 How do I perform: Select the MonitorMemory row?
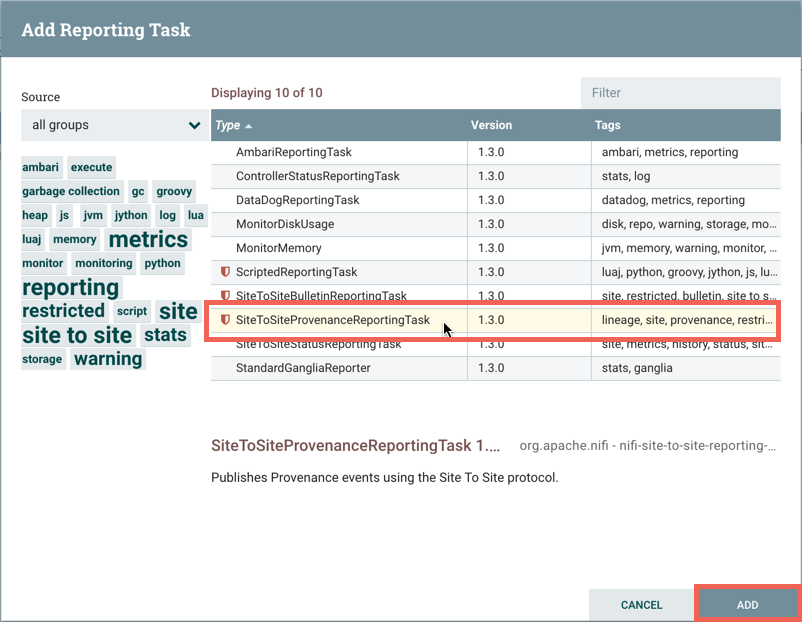point(496,248)
